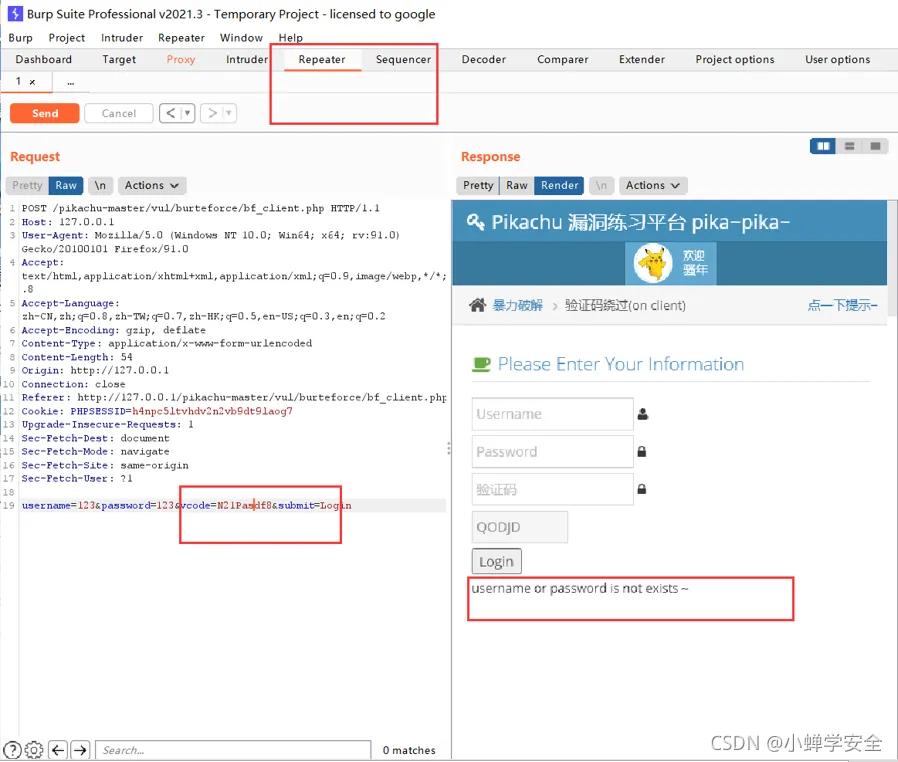The image size is (898, 762).
Task: Open the Help menu
Action: 290,38
